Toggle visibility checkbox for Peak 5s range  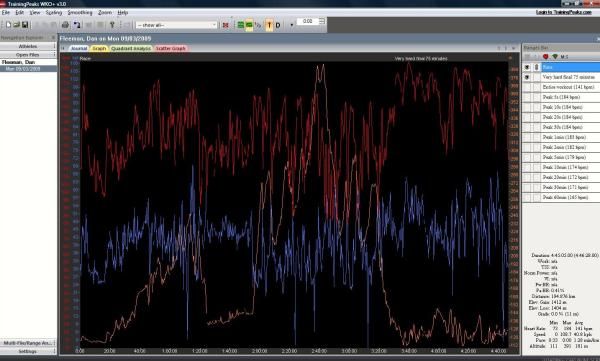[527, 97]
